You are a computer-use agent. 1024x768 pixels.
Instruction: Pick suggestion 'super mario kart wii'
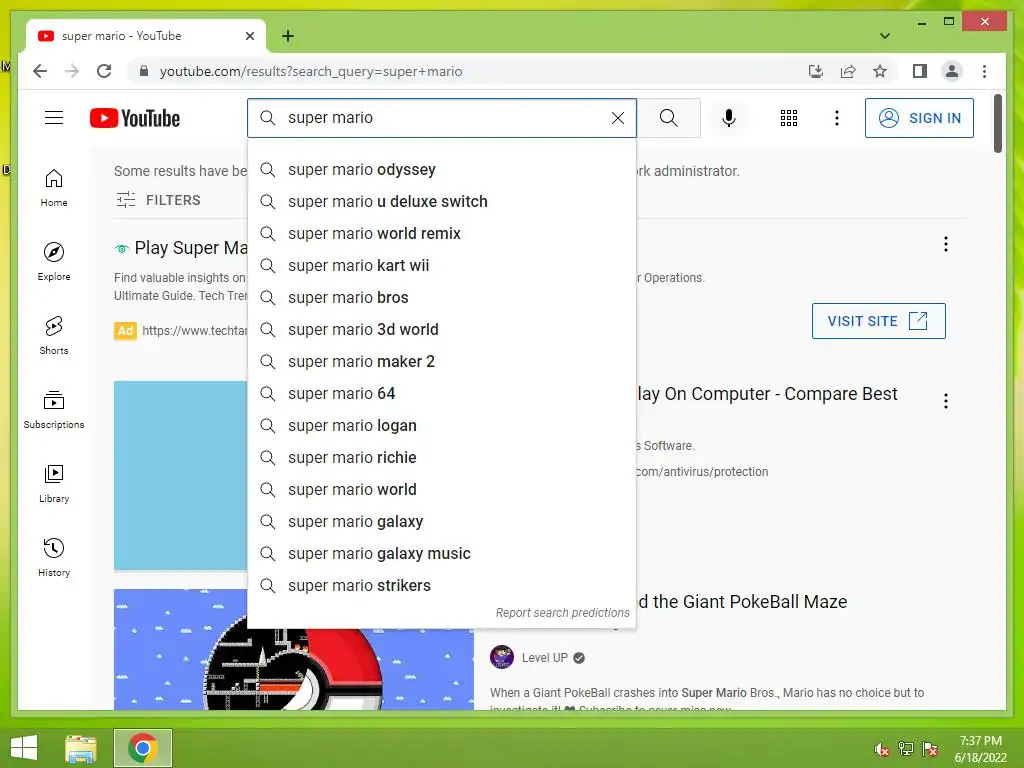(441, 266)
